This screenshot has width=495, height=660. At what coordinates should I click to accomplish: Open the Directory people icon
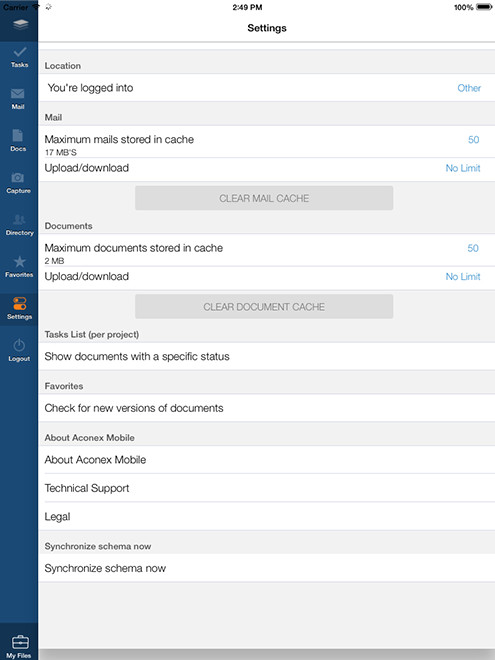click(19, 219)
